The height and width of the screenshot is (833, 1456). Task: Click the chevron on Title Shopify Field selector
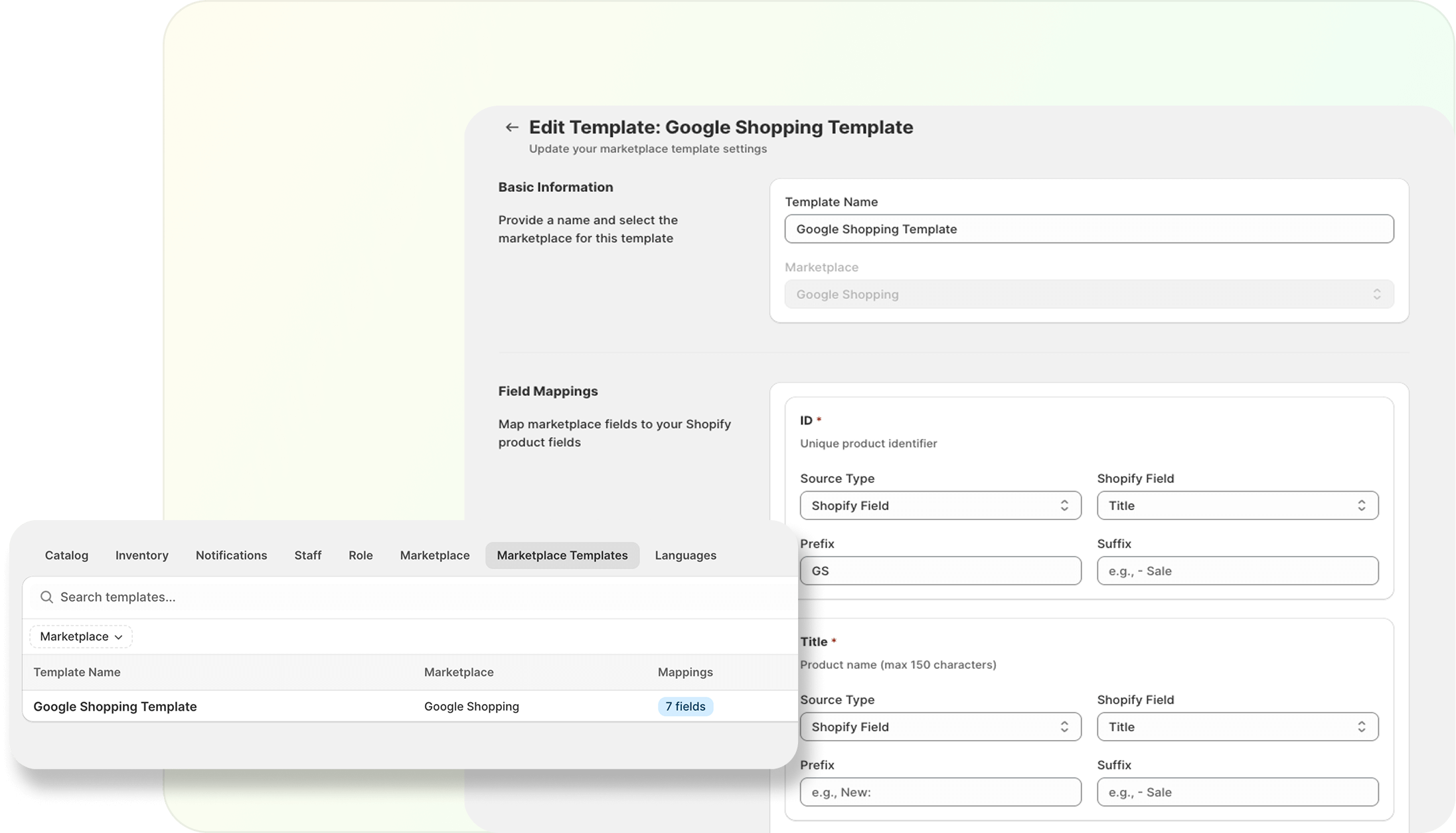click(1362, 726)
